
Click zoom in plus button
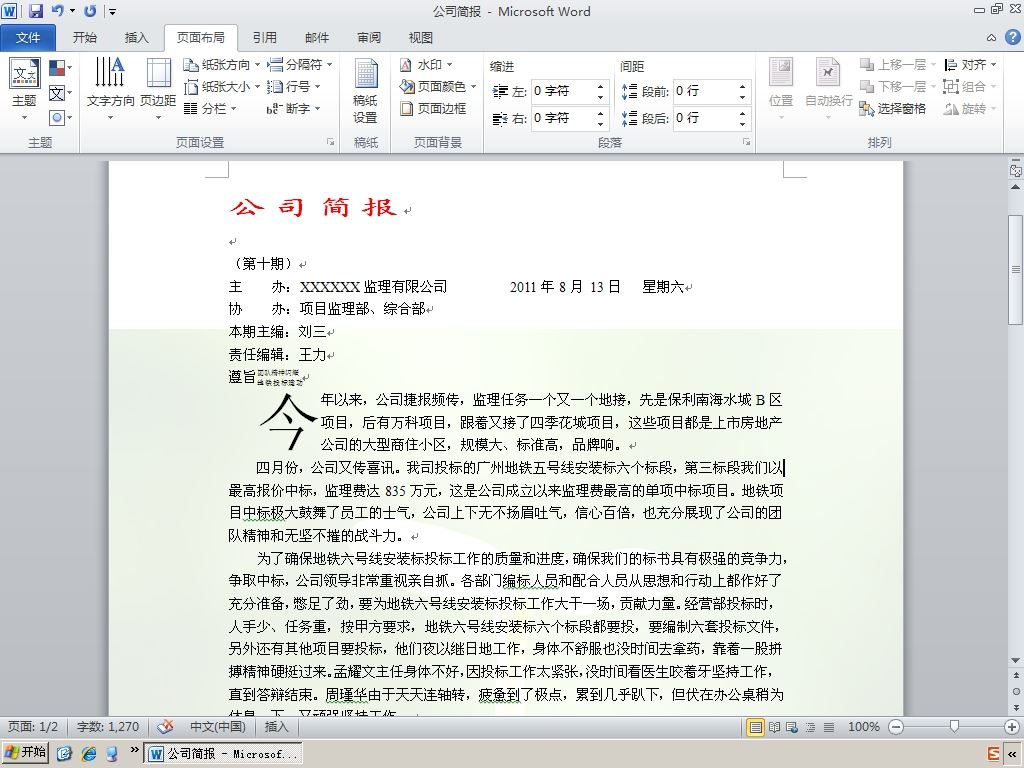tap(1012, 727)
